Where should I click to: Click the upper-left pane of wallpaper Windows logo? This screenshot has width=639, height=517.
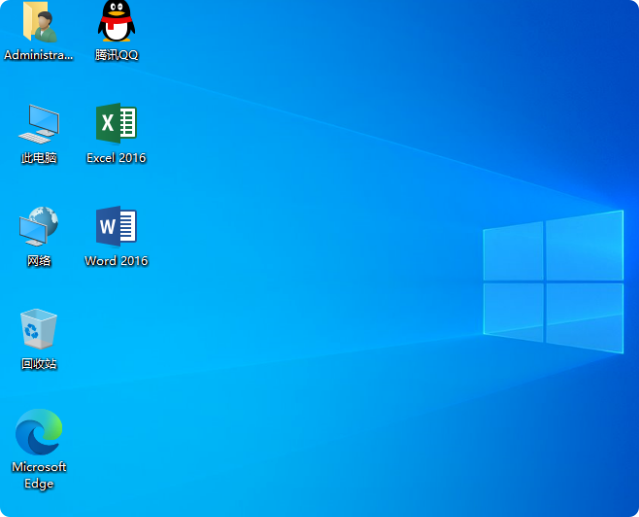(513, 252)
